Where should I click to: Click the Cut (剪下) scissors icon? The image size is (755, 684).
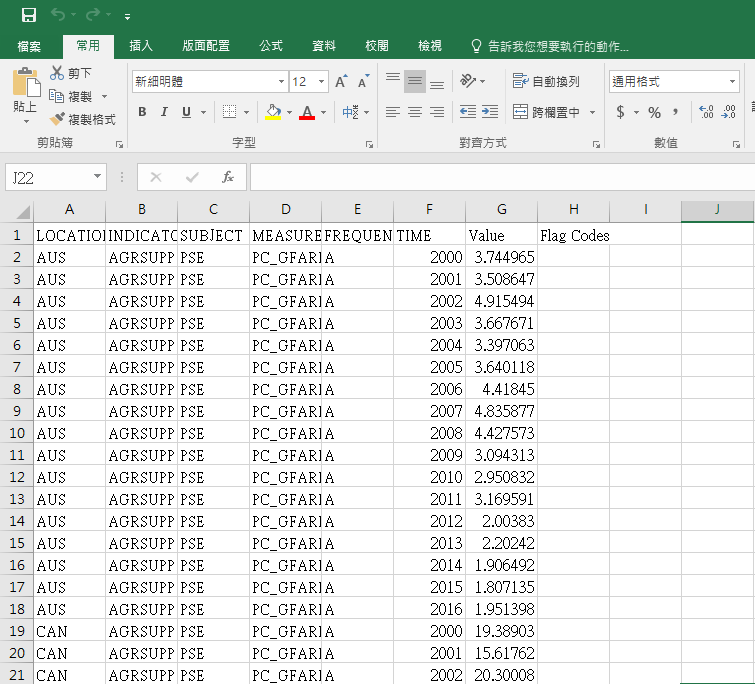57,73
